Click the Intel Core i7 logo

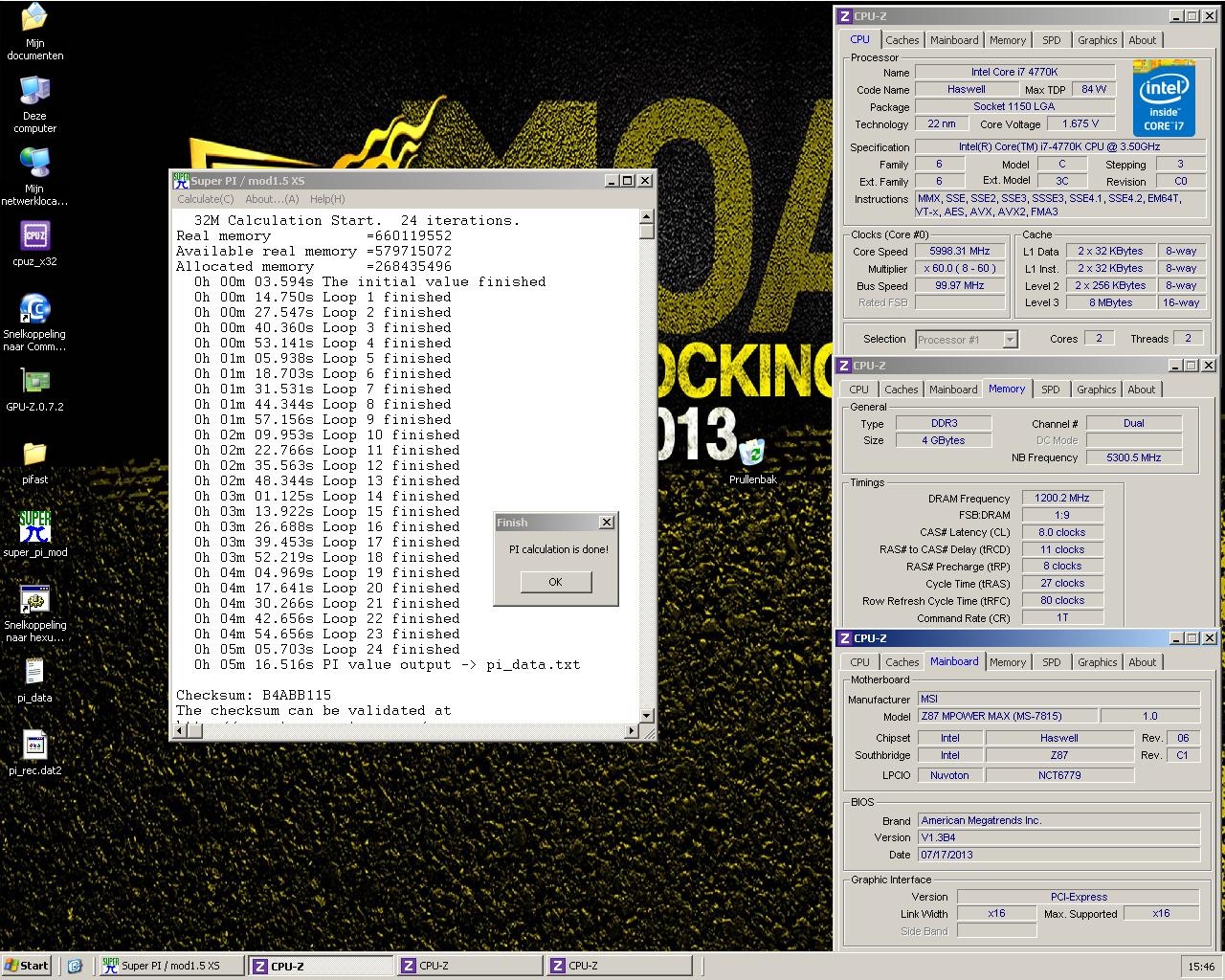[1164, 98]
